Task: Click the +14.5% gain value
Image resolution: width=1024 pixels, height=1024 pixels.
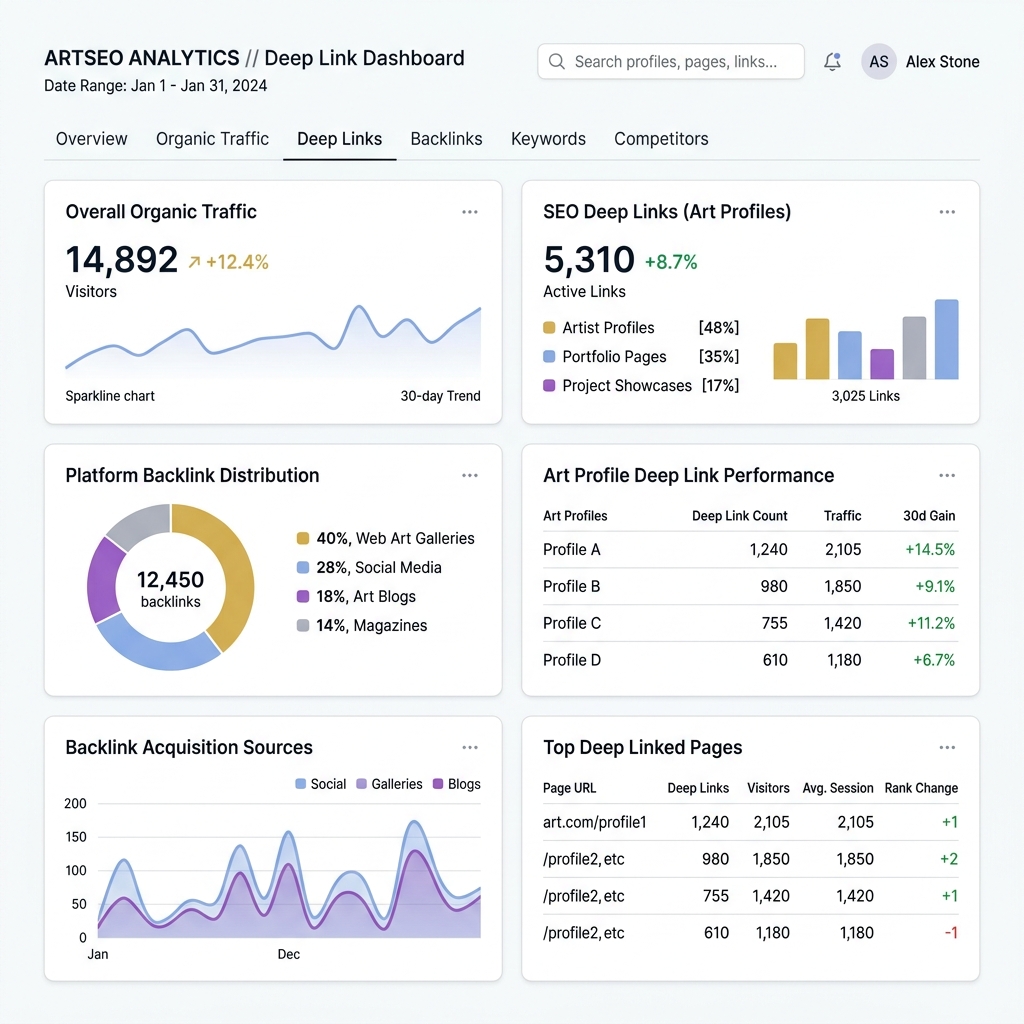Action: coord(930,549)
